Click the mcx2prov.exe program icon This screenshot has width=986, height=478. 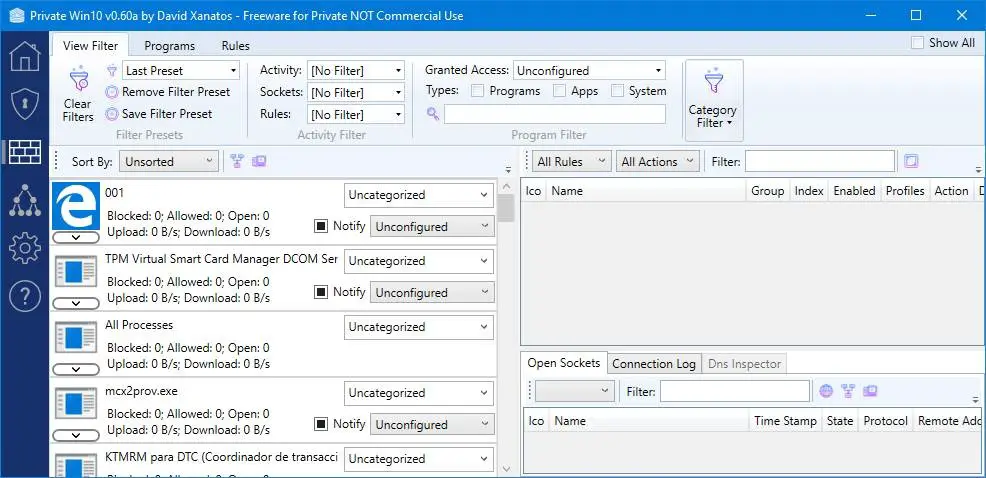75,404
